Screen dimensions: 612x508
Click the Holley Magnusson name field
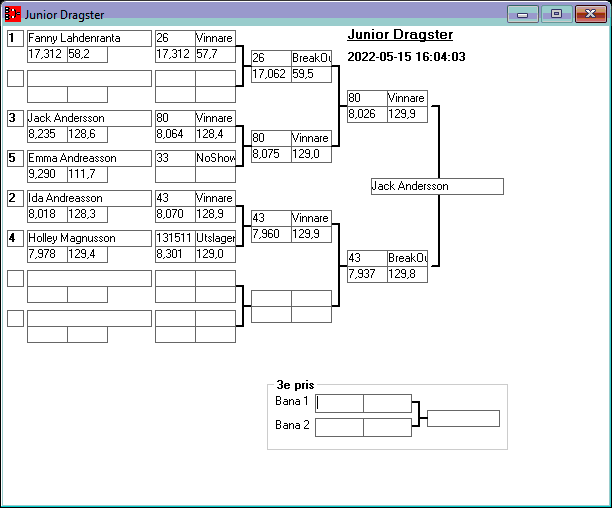pyautogui.click(x=89, y=238)
